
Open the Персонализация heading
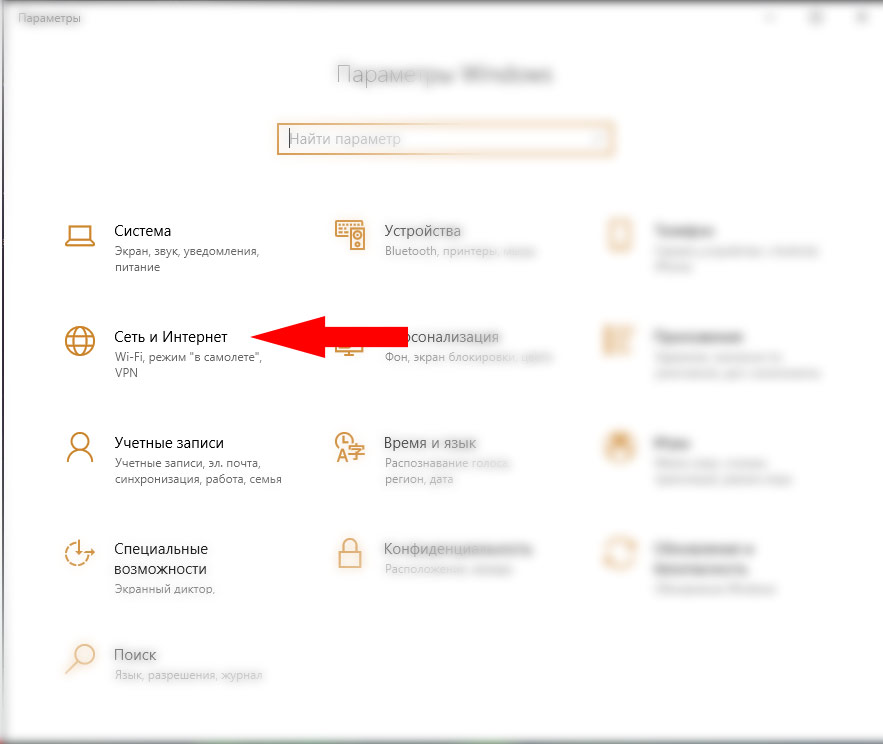click(452, 337)
